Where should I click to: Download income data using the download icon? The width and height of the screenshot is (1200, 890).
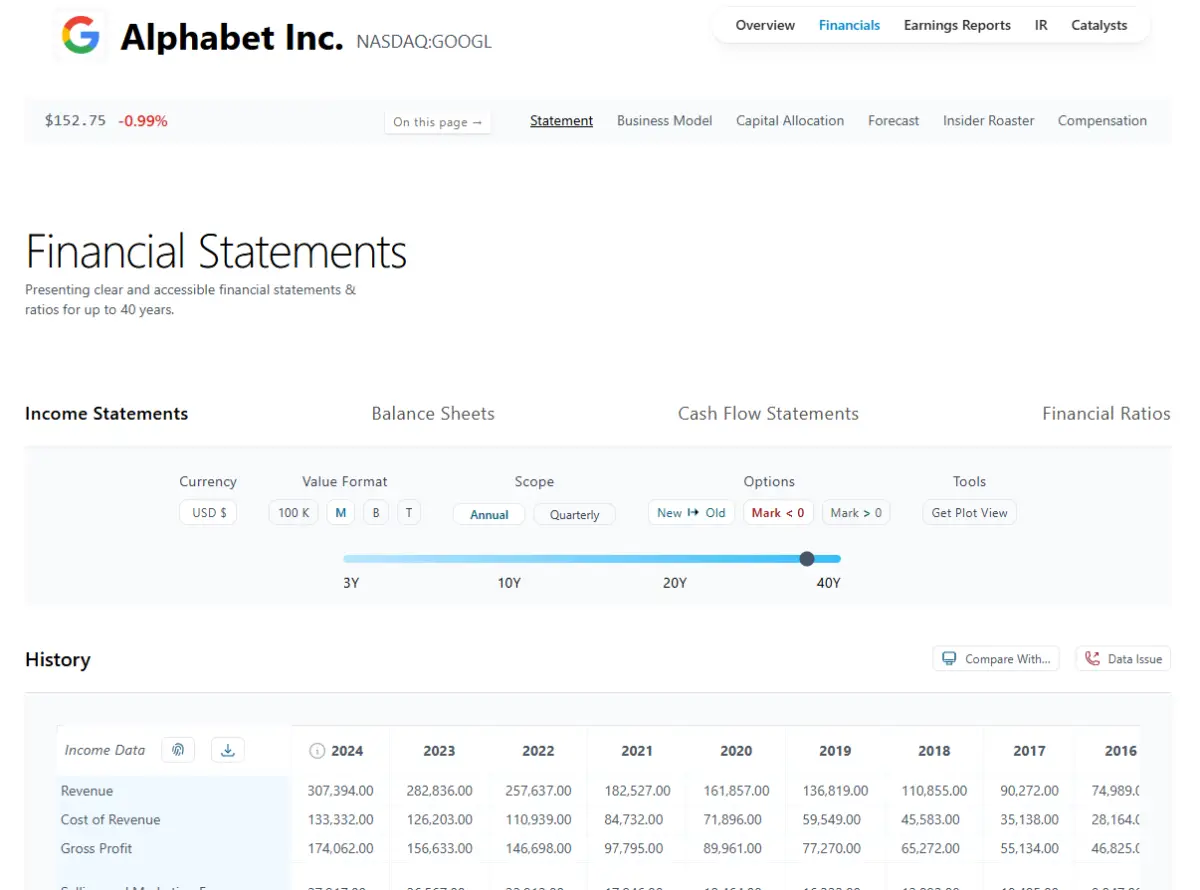coord(228,750)
